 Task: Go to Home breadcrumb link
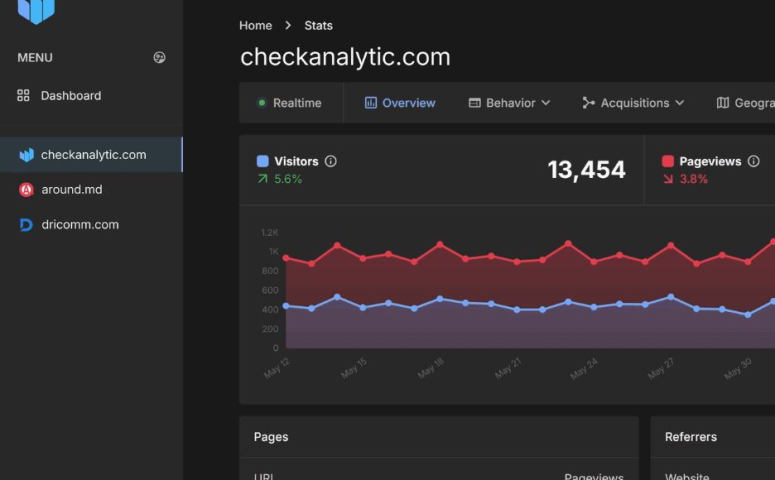(x=256, y=26)
